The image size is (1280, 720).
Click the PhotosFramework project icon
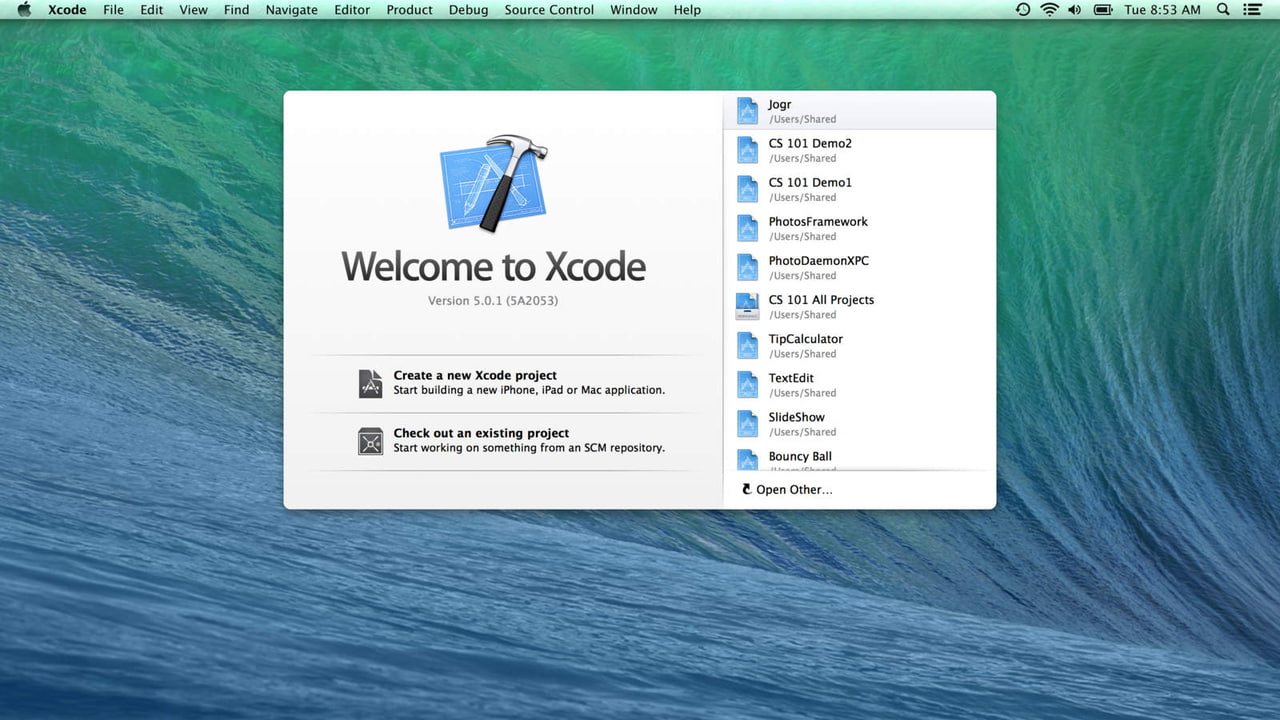748,228
